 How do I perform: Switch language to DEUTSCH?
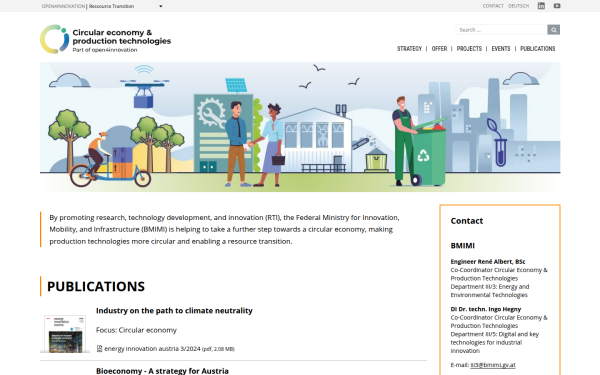[518, 6]
